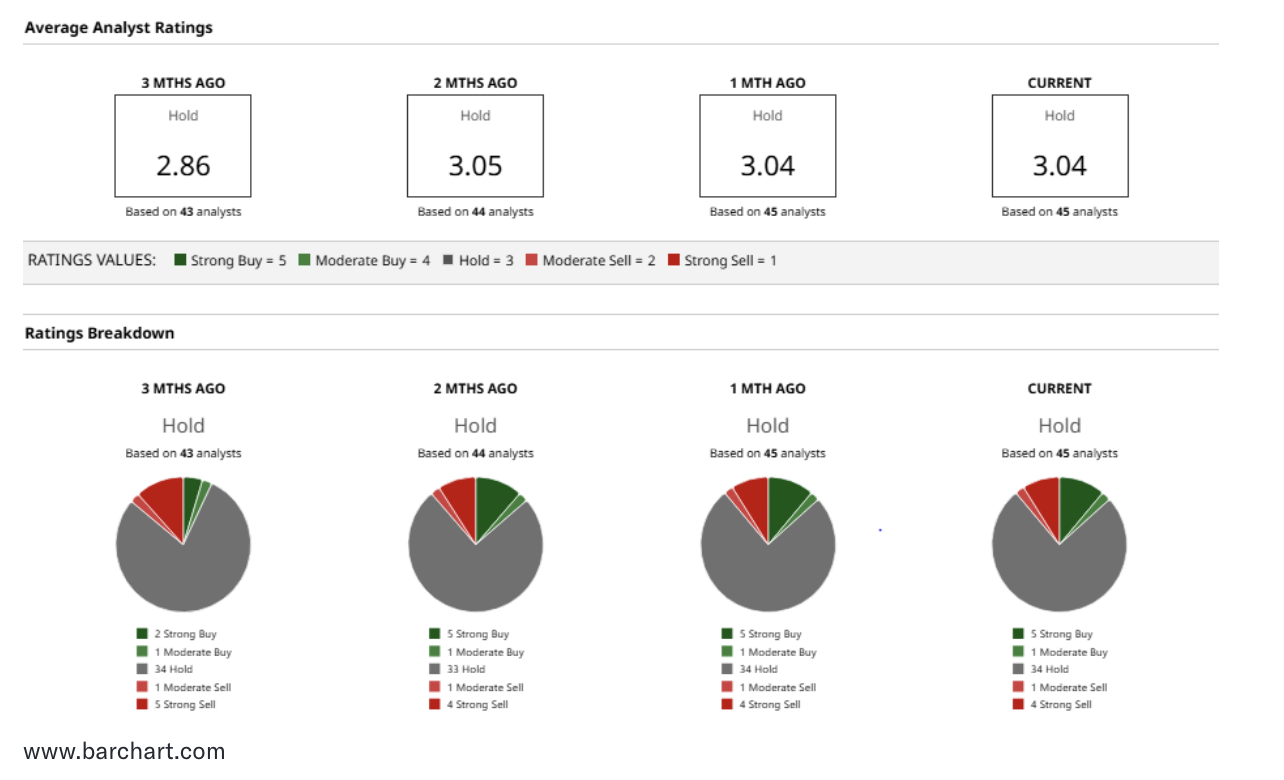
Task: Click the CURRENT ratings pie chart
Action: [1059, 544]
